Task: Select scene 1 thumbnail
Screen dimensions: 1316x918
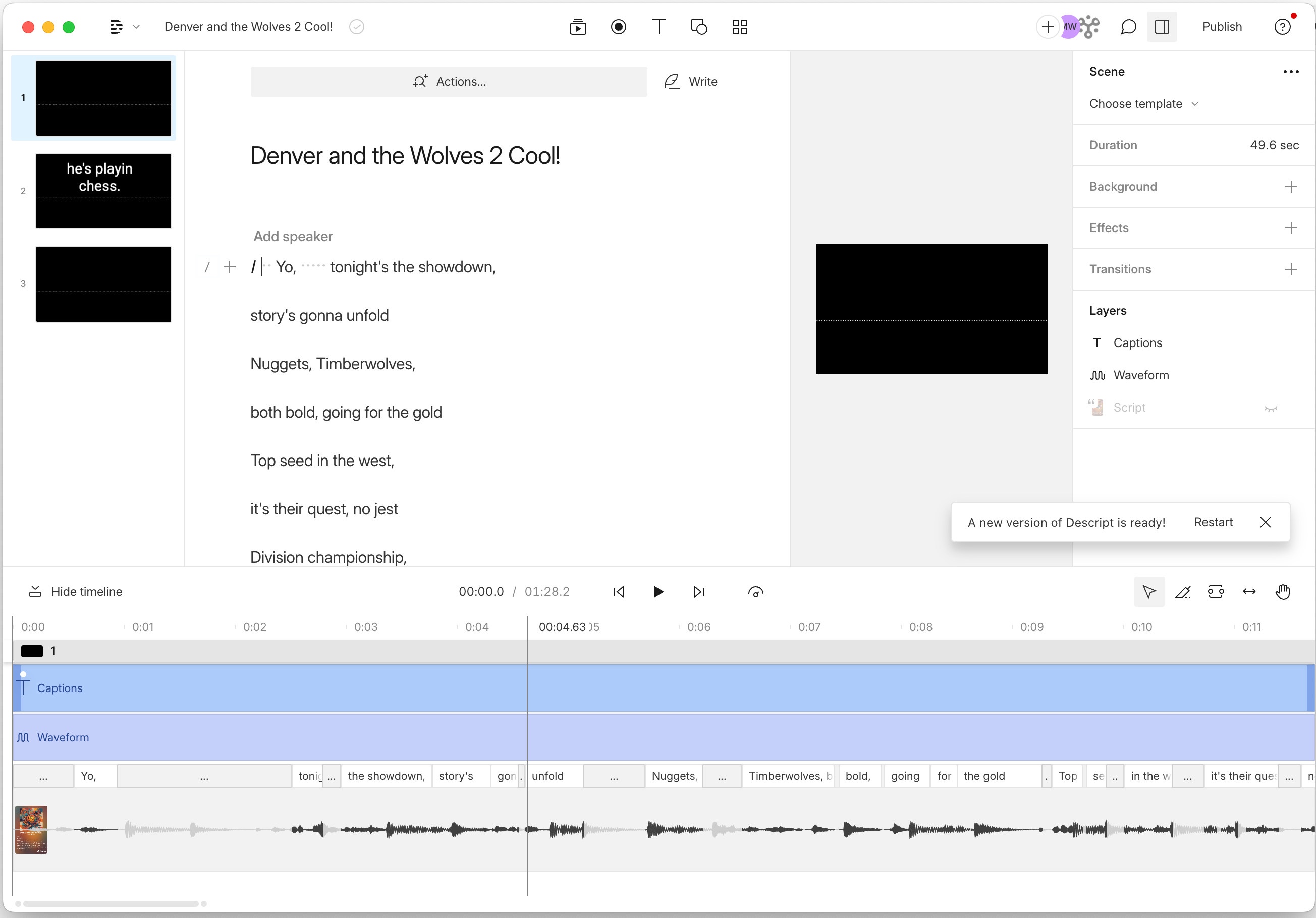Action: tap(103, 98)
